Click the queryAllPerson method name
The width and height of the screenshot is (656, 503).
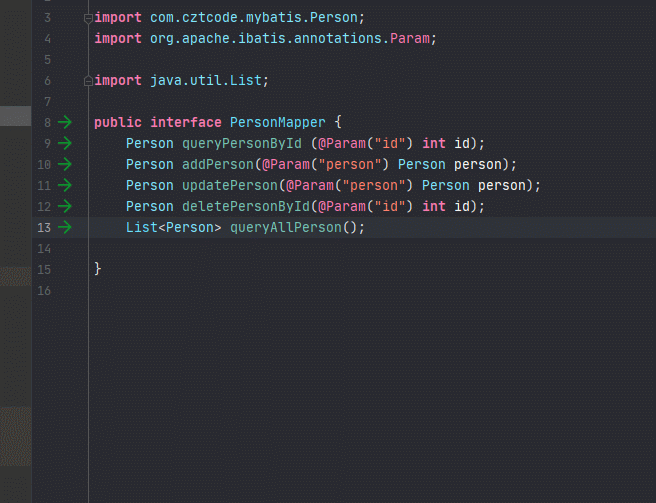(286, 227)
